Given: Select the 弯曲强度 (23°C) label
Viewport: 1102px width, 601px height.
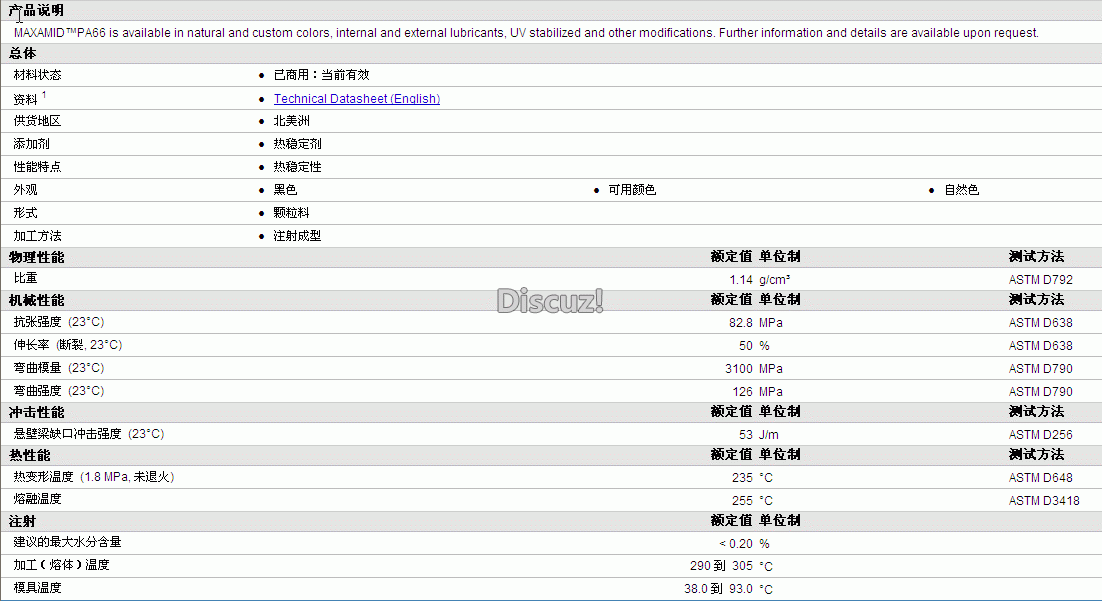Looking at the screenshot, I should coord(58,391).
